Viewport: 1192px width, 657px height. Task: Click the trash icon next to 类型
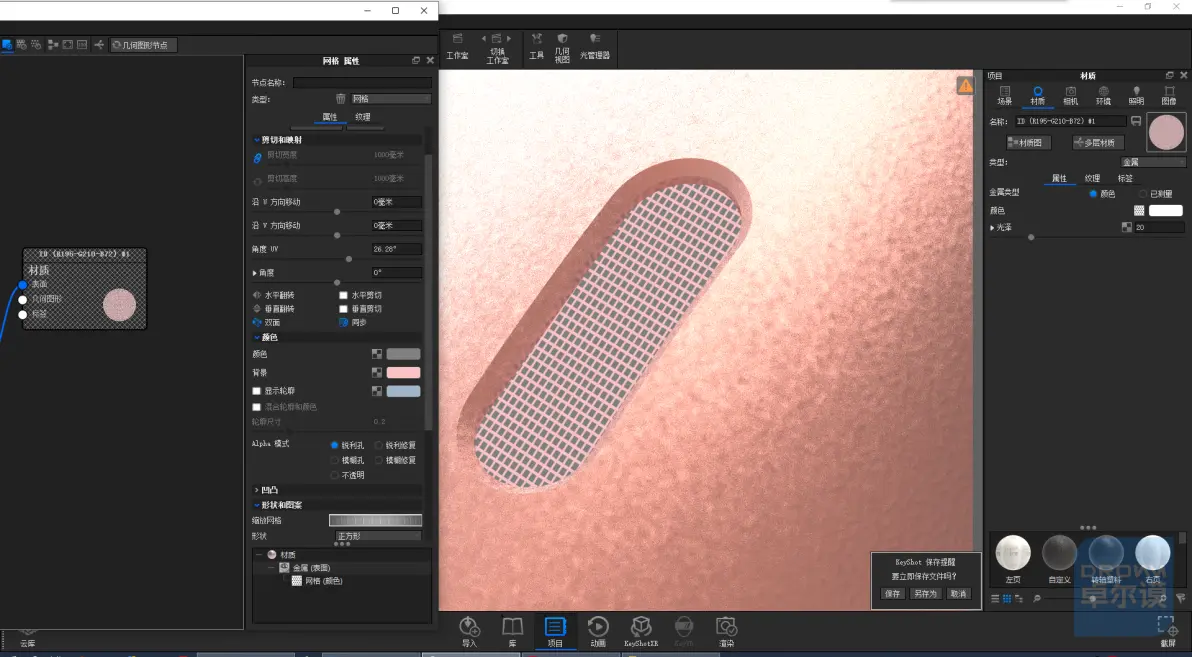point(341,99)
